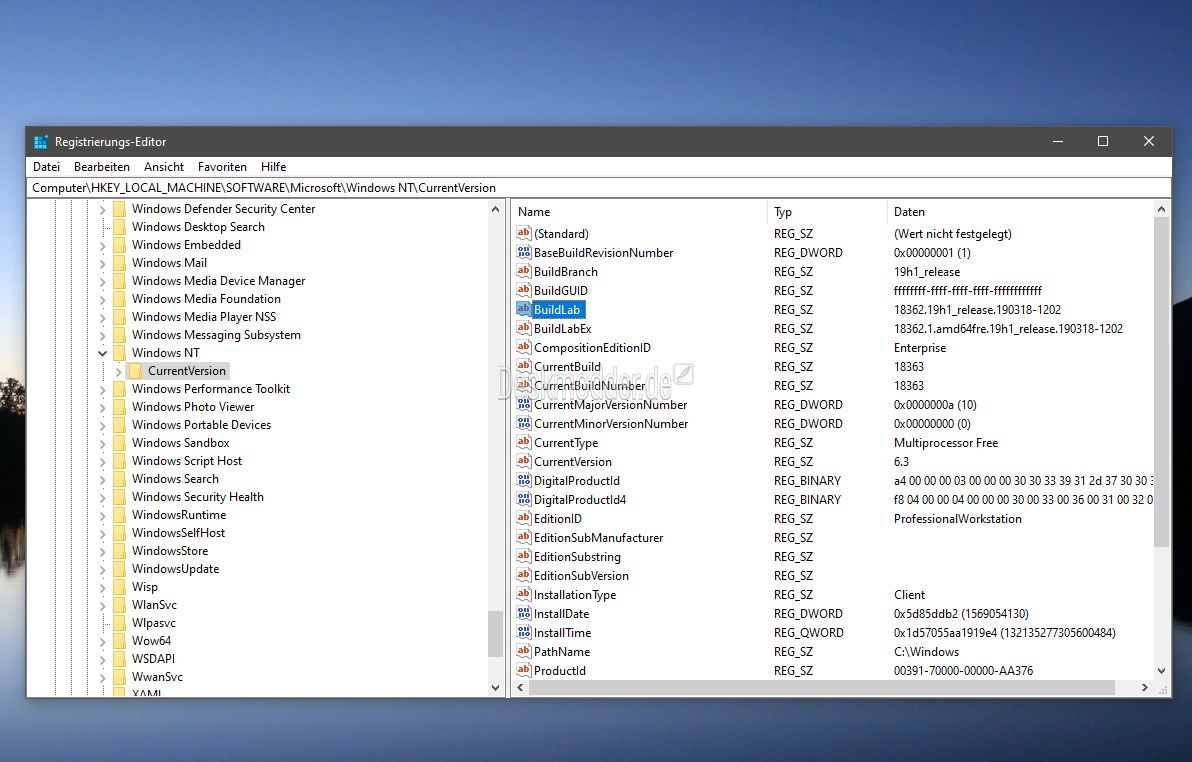Screen dimensions: 1192x762
Task: Click the Registrierungs-Editor title bar app icon
Action: coord(41,141)
